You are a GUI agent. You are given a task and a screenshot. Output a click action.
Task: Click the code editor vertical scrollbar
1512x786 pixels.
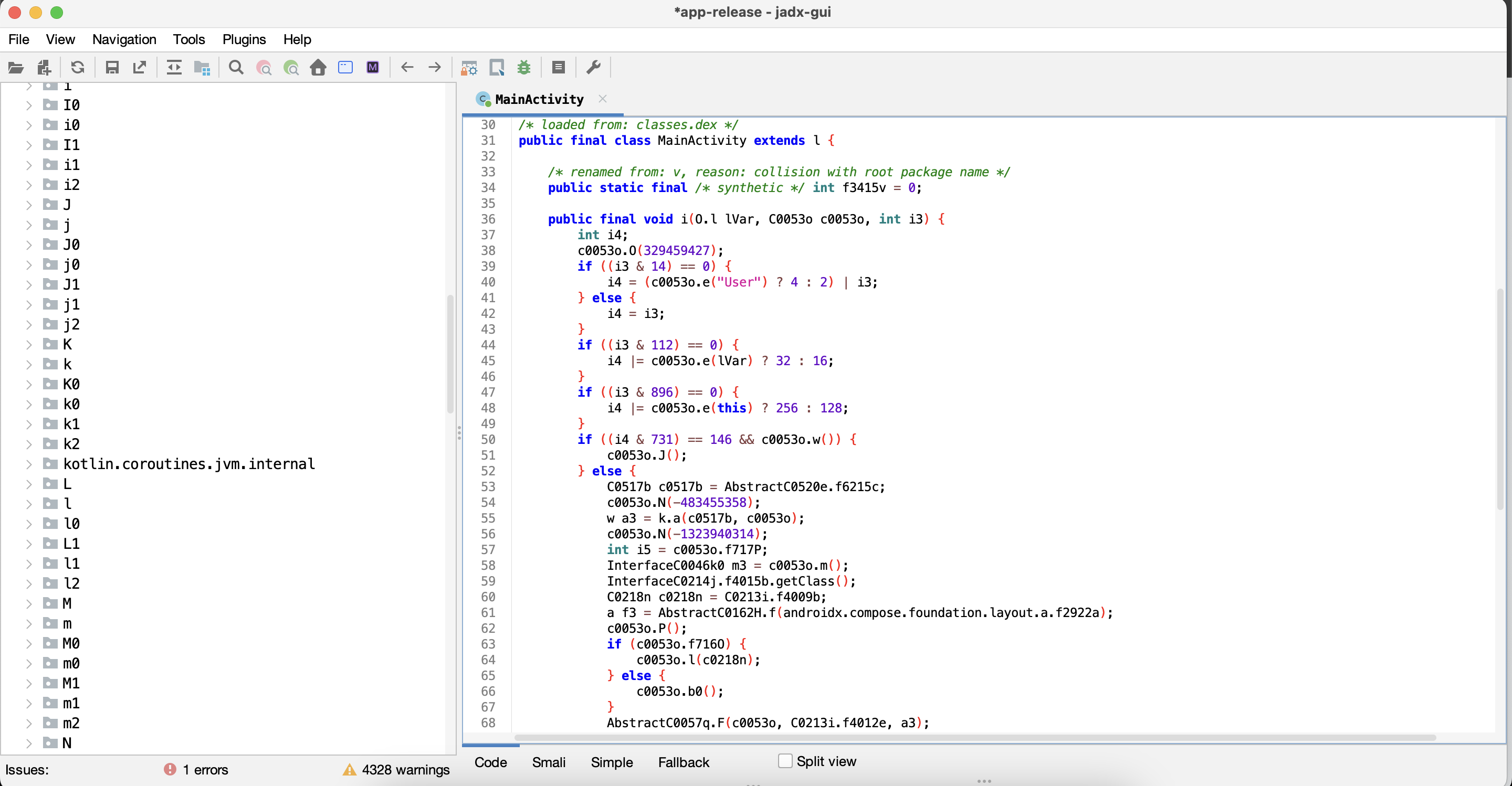point(1501,399)
